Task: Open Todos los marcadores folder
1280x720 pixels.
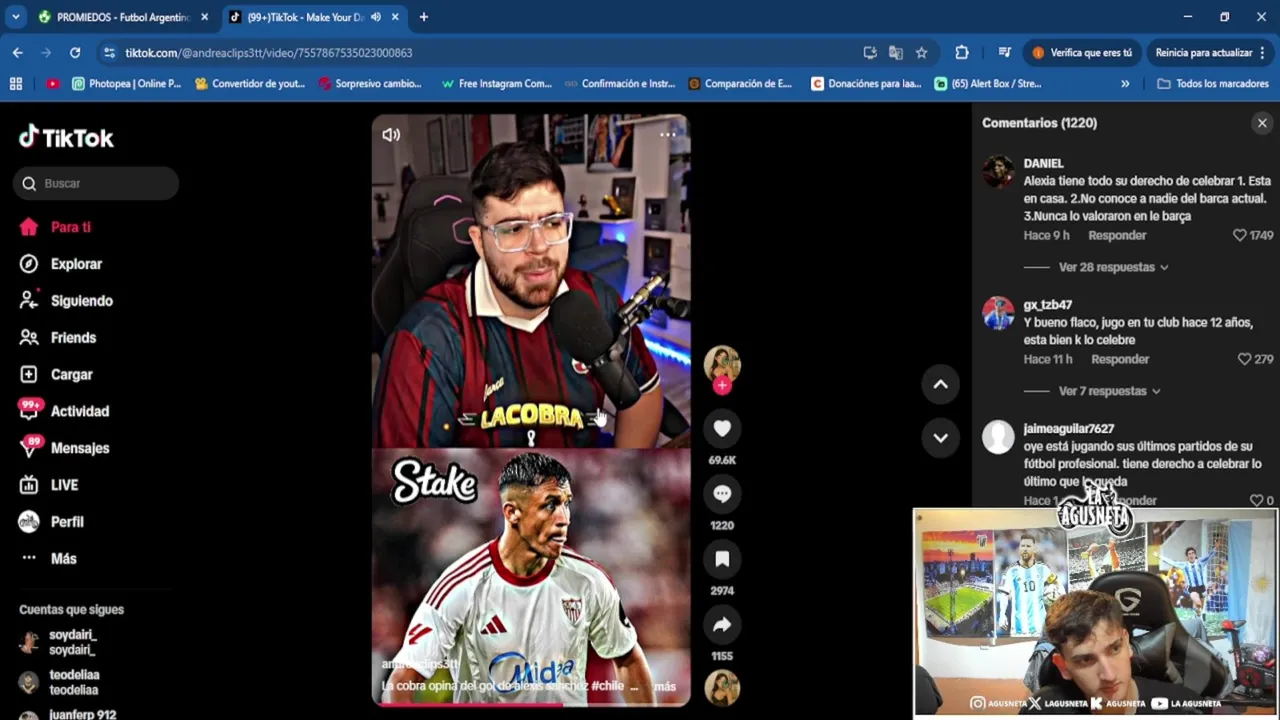Action: 1212,84
